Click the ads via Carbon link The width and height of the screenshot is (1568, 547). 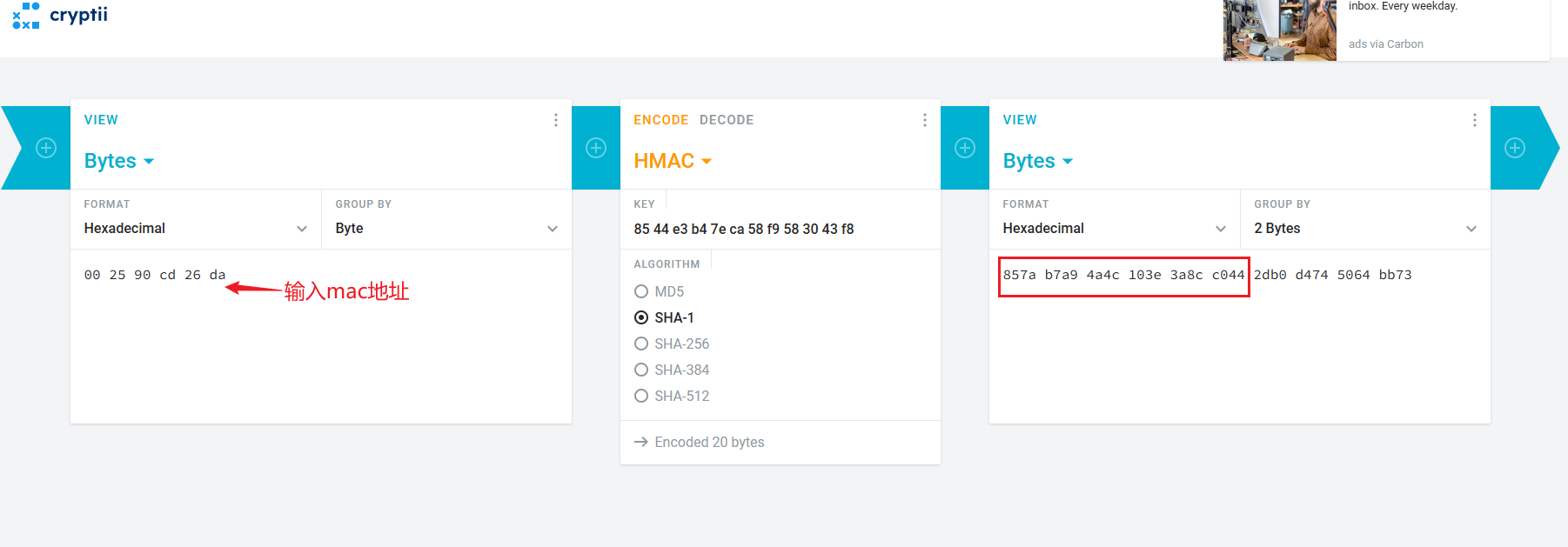[x=1385, y=44]
